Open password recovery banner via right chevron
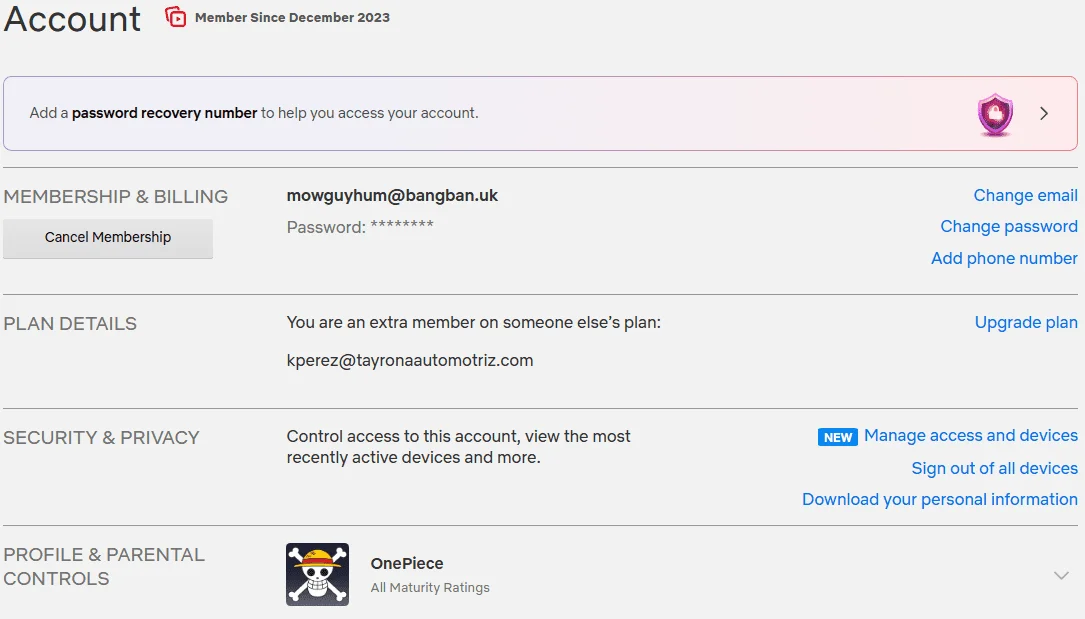 [x=1044, y=113]
